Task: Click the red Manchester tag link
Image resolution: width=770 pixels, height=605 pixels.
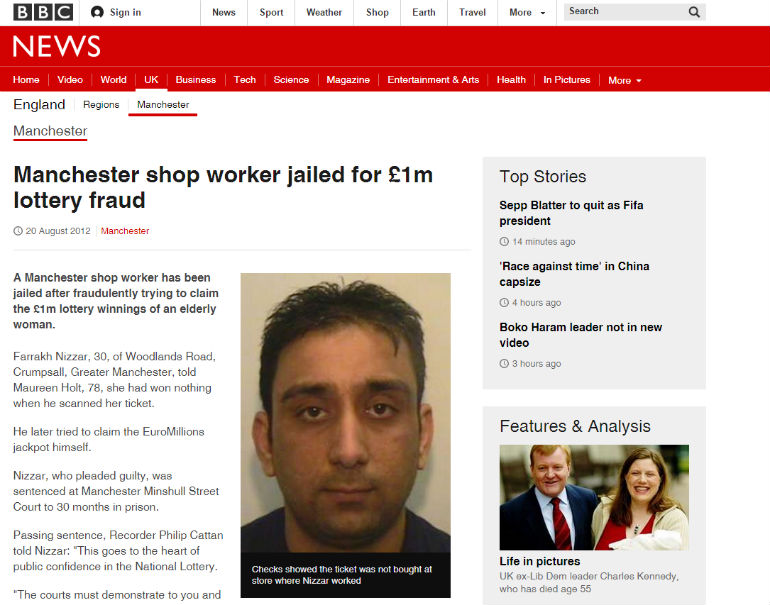Action: point(125,231)
